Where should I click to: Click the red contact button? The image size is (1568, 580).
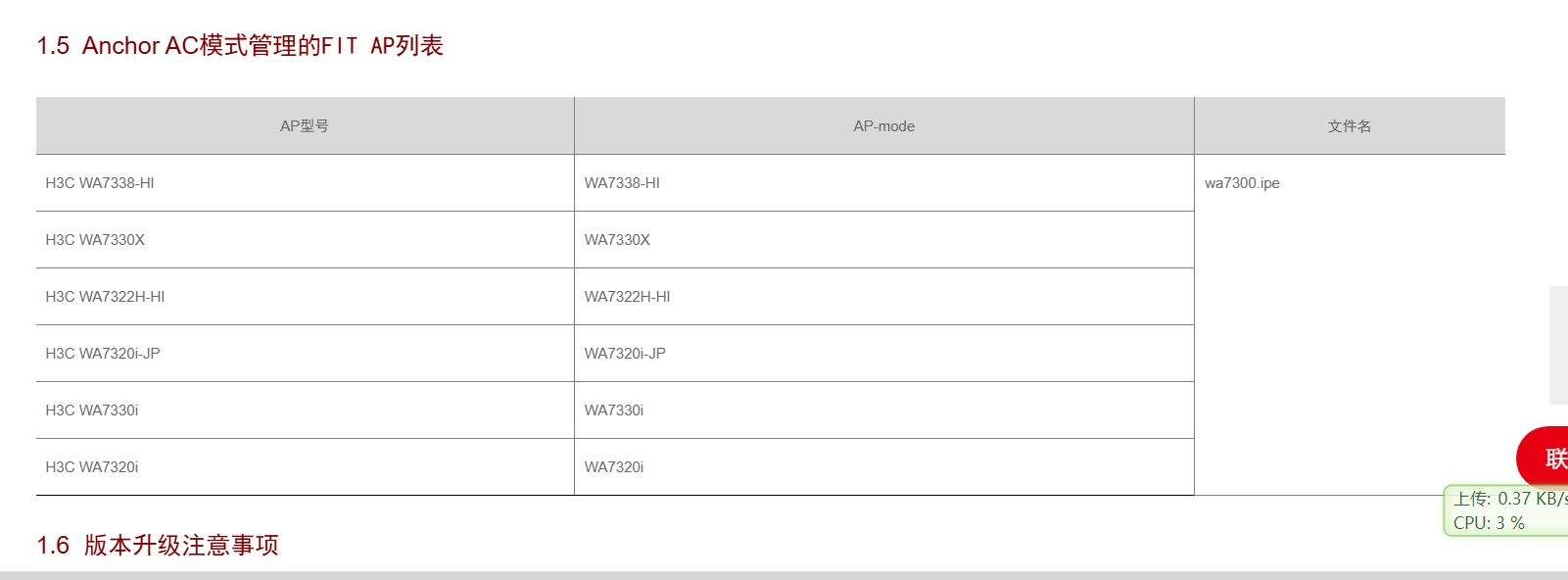coord(1546,457)
